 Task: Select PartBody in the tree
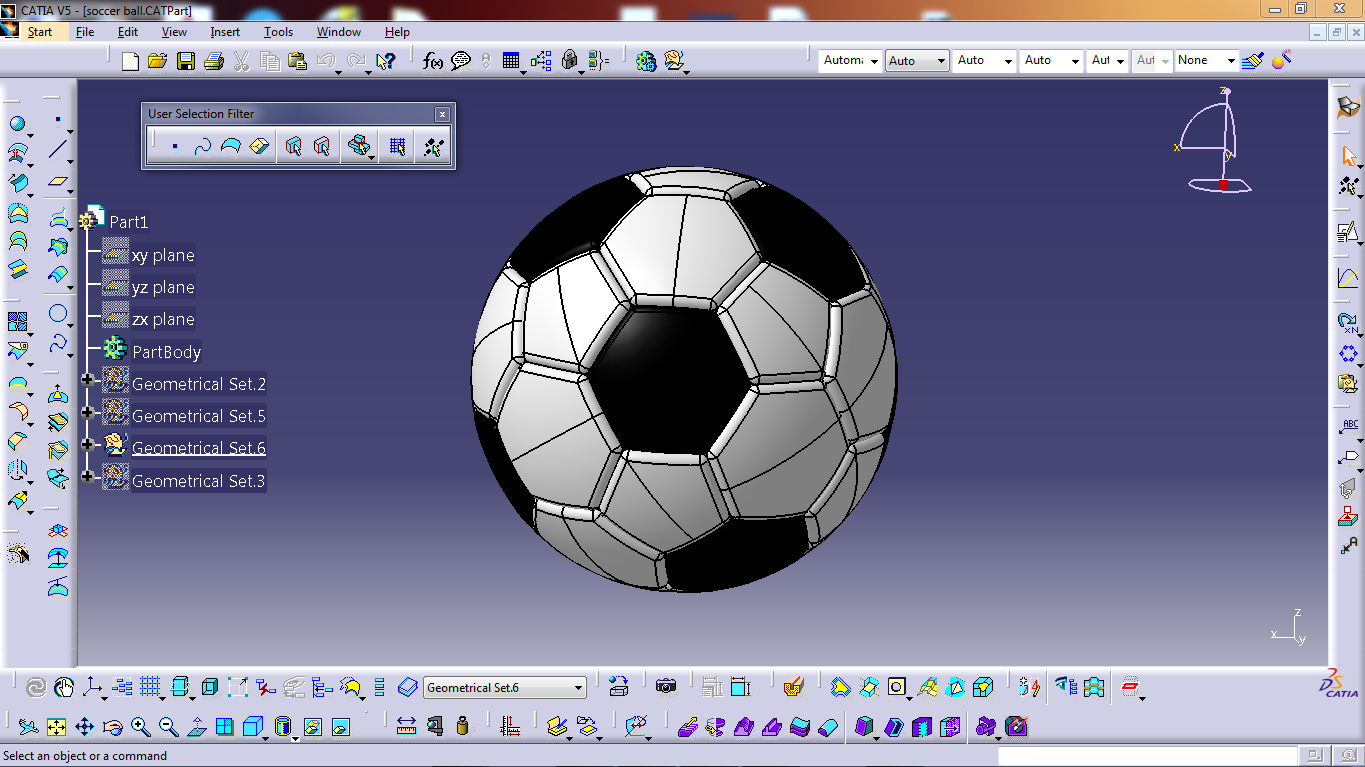coord(167,352)
